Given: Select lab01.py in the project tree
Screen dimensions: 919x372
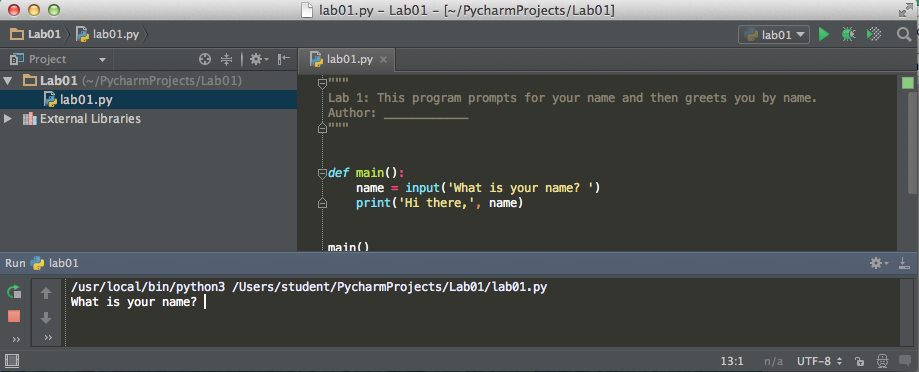Looking at the screenshot, I should tap(148, 100).
